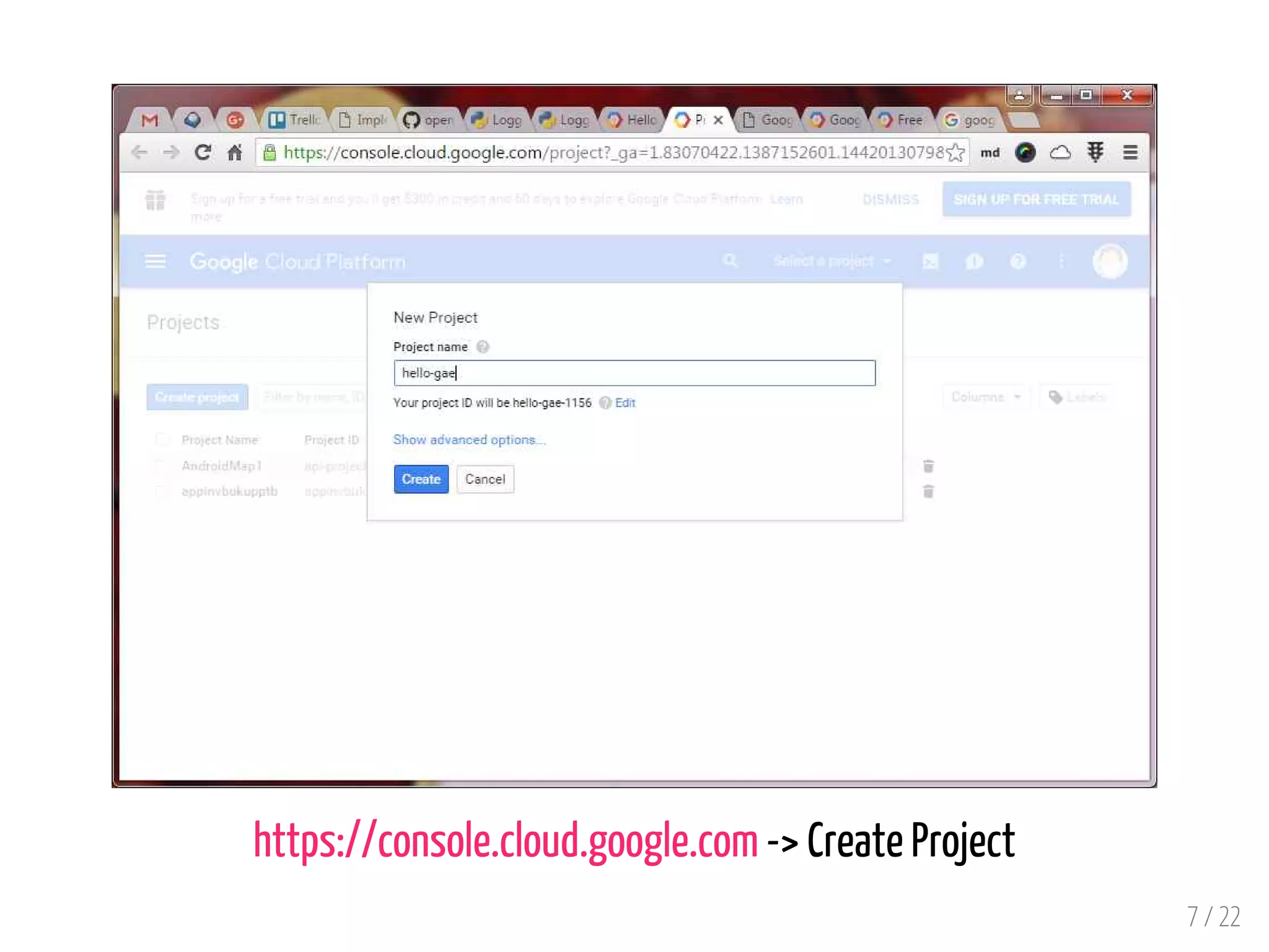1269x952 pixels.
Task: Click the Create button in New Project dialog
Action: (x=421, y=479)
